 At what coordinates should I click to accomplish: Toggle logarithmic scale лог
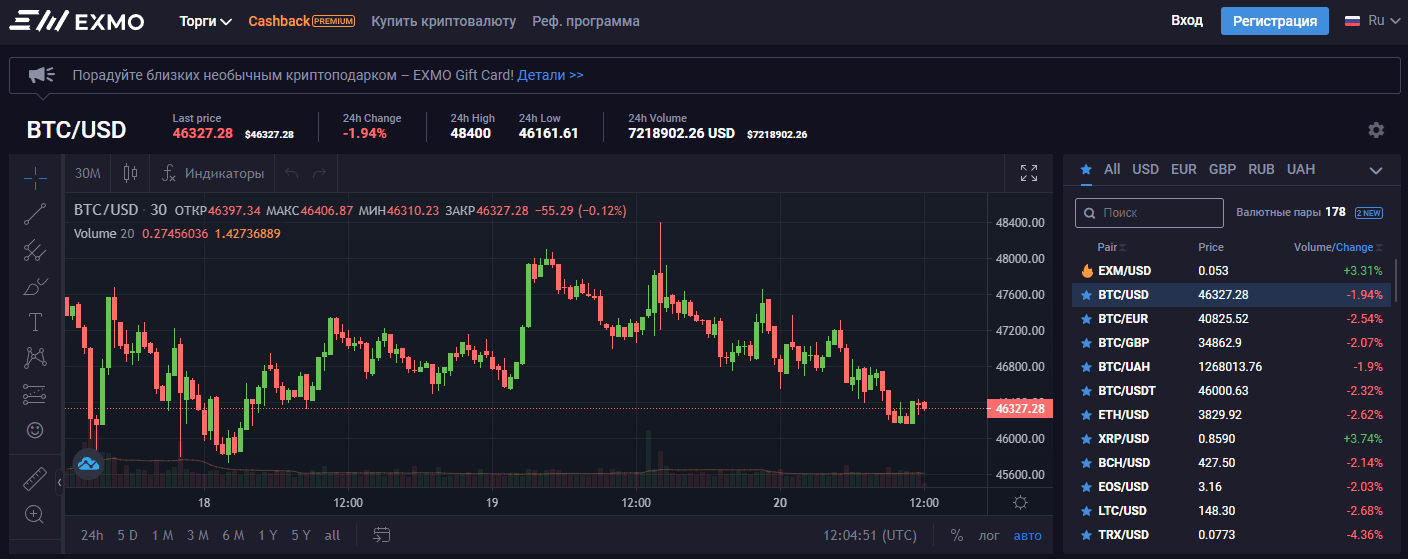(989, 535)
